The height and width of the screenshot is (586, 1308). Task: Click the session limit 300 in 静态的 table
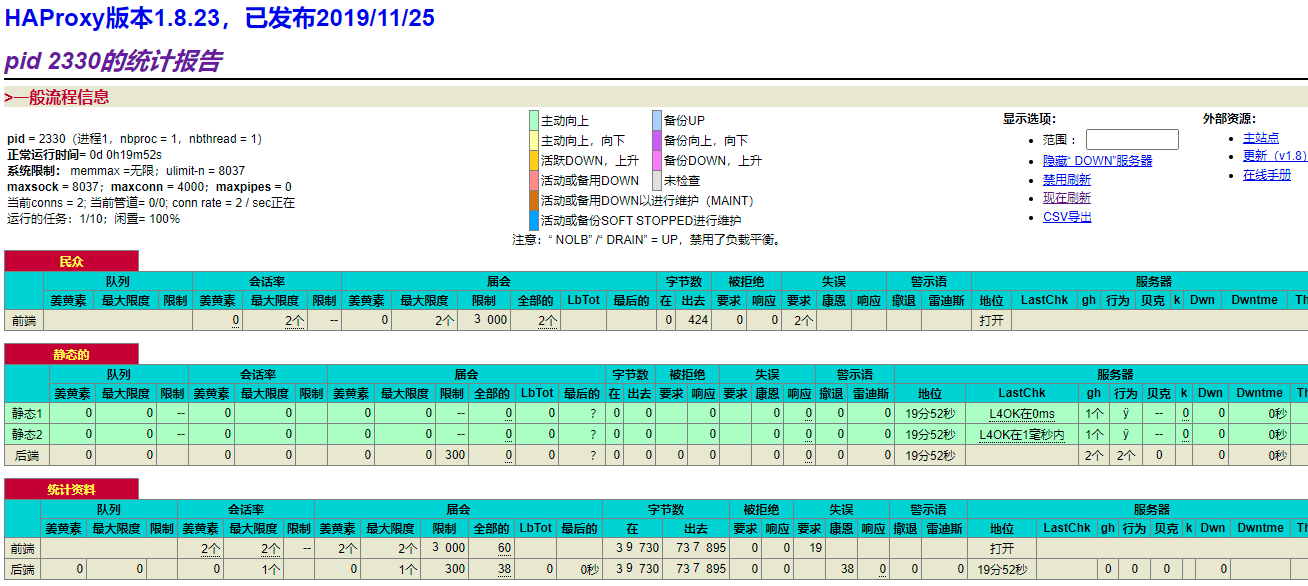click(455, 455)
